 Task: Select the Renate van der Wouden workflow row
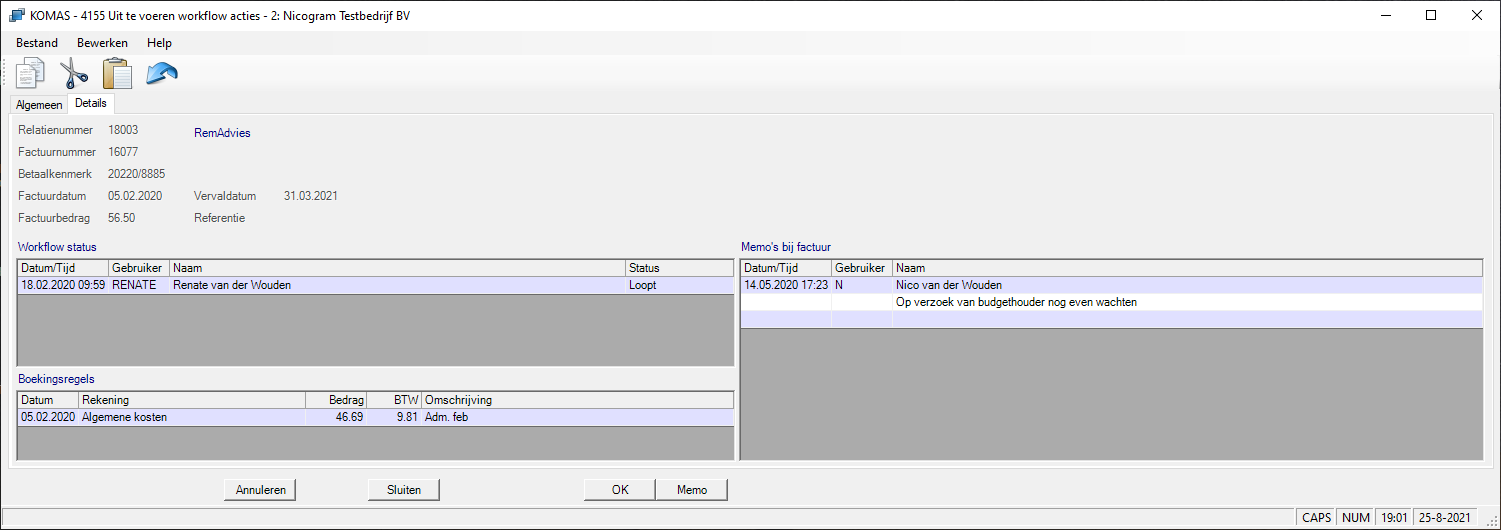(376, 285)
